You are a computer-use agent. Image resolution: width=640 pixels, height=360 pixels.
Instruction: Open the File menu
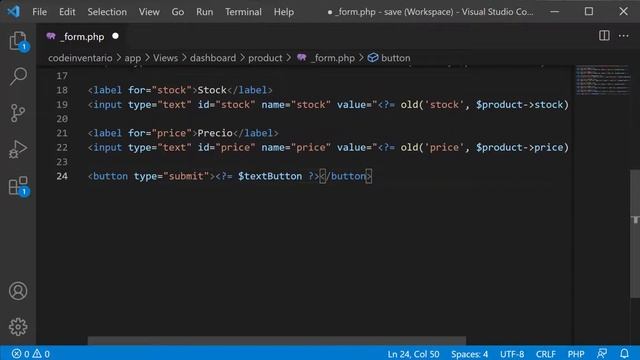(40, 12)
